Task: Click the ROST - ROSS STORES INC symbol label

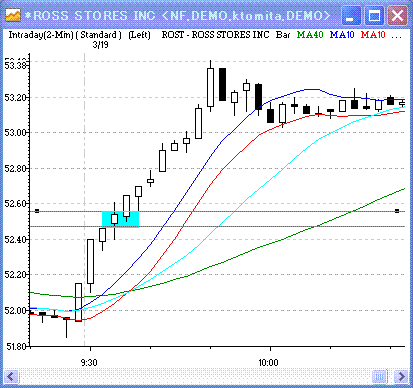Action: tap(215, 35)
